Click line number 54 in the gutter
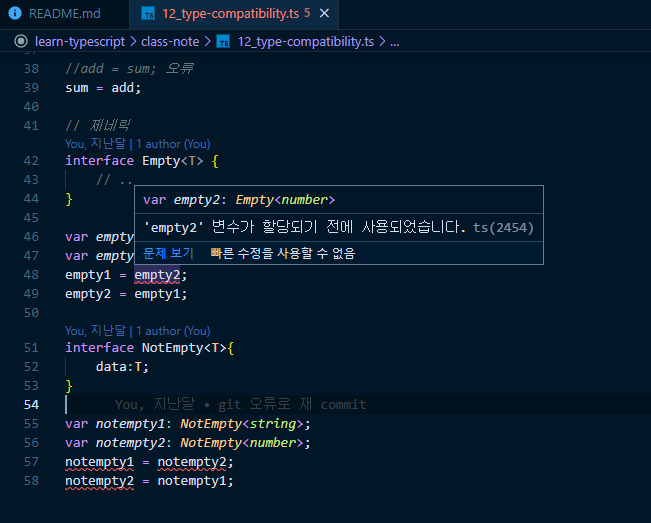This screenshot has width=651, height=523. pyautogui.click(x=30, y=405)
